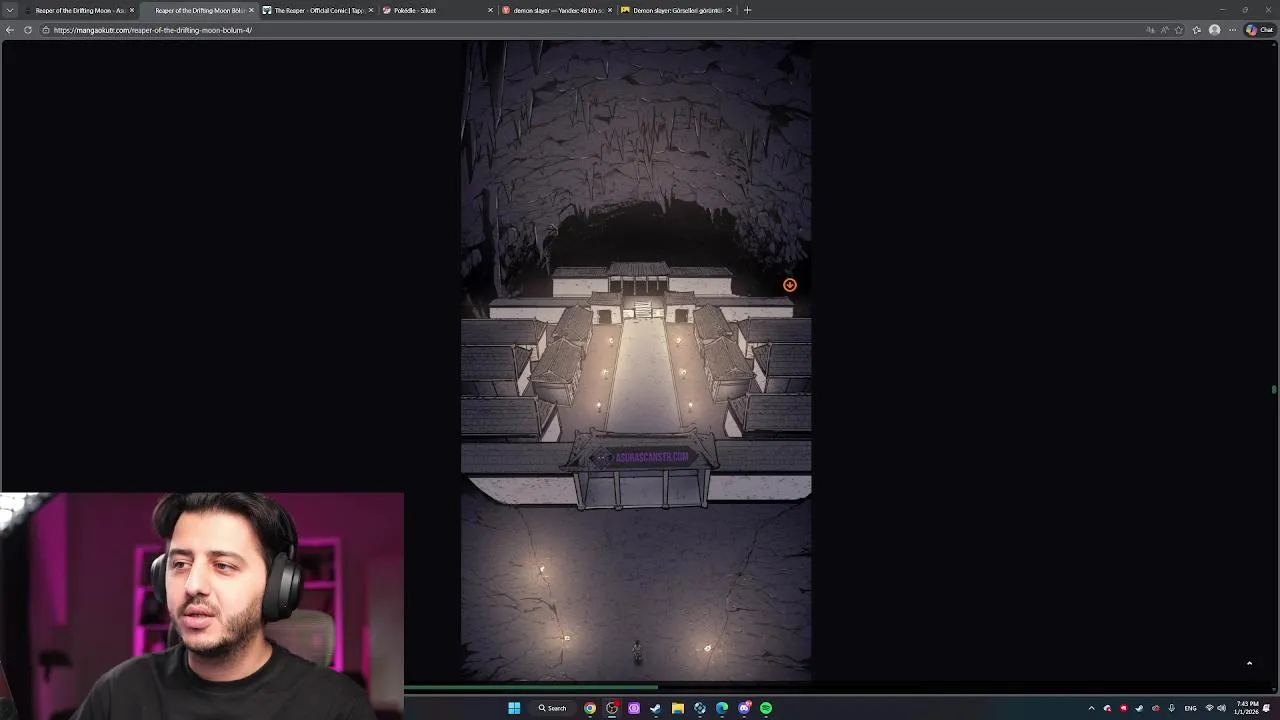The width and height of the screenshot is (1280, 720).
Task: Open Google Chrome from the taskbar
Action: [590, 708]
